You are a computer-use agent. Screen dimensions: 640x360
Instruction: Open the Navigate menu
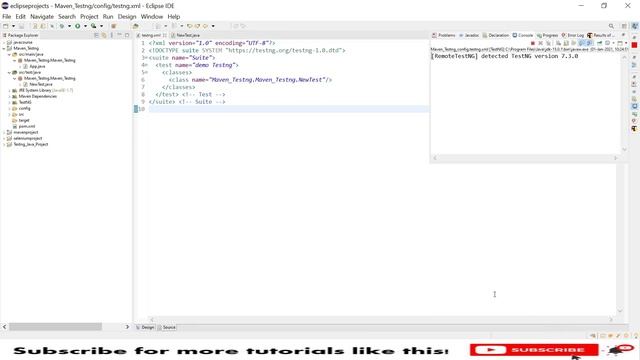[42, 17]
